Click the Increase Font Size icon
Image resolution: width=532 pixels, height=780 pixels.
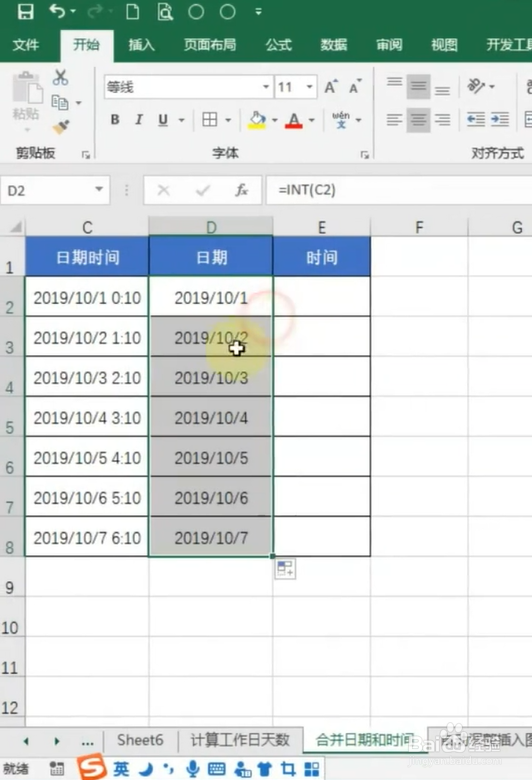[331, 87]
